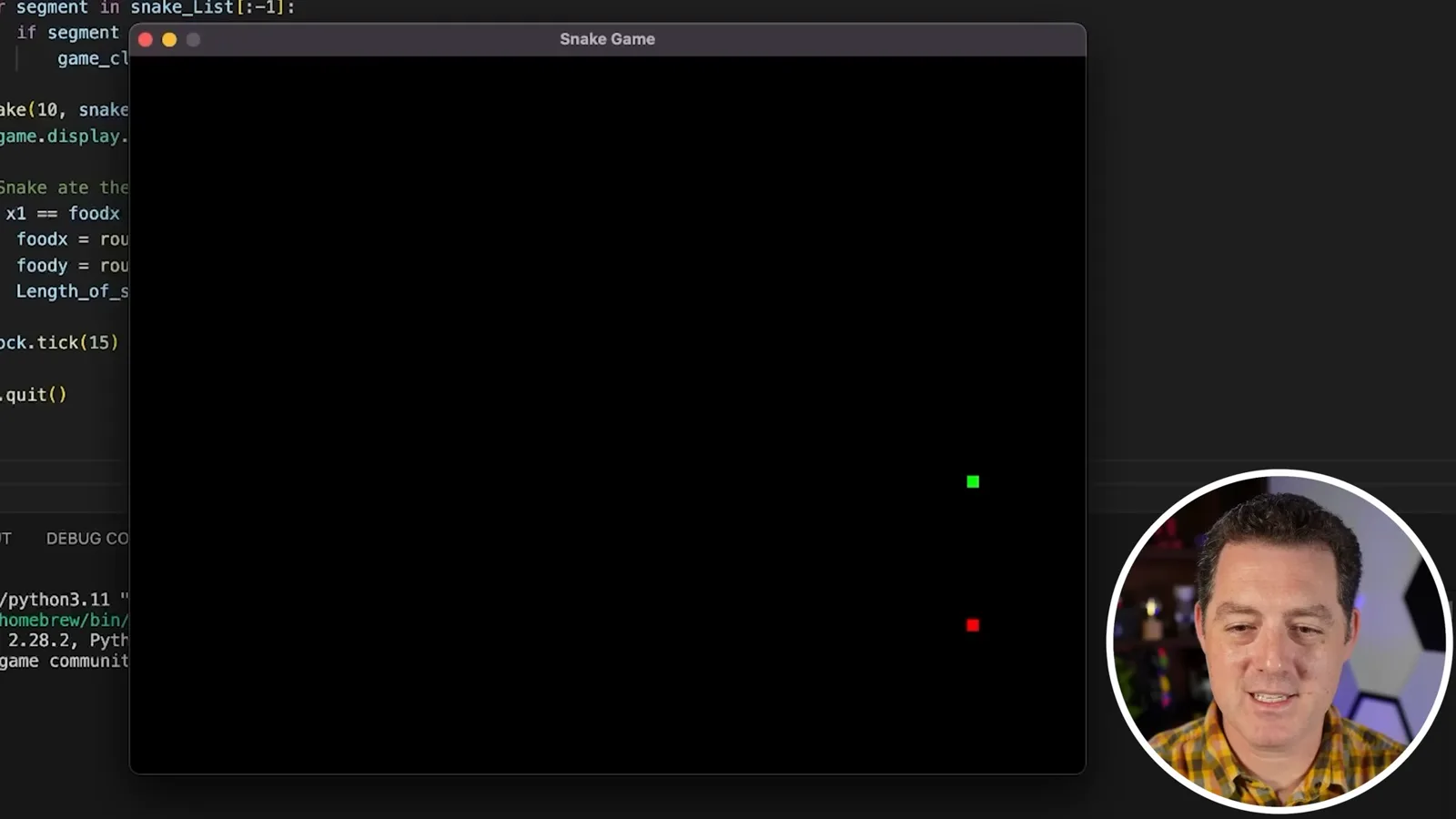The image size is (1456, 819).
Task: Click the green snake head square
Action: pos(973,481)
